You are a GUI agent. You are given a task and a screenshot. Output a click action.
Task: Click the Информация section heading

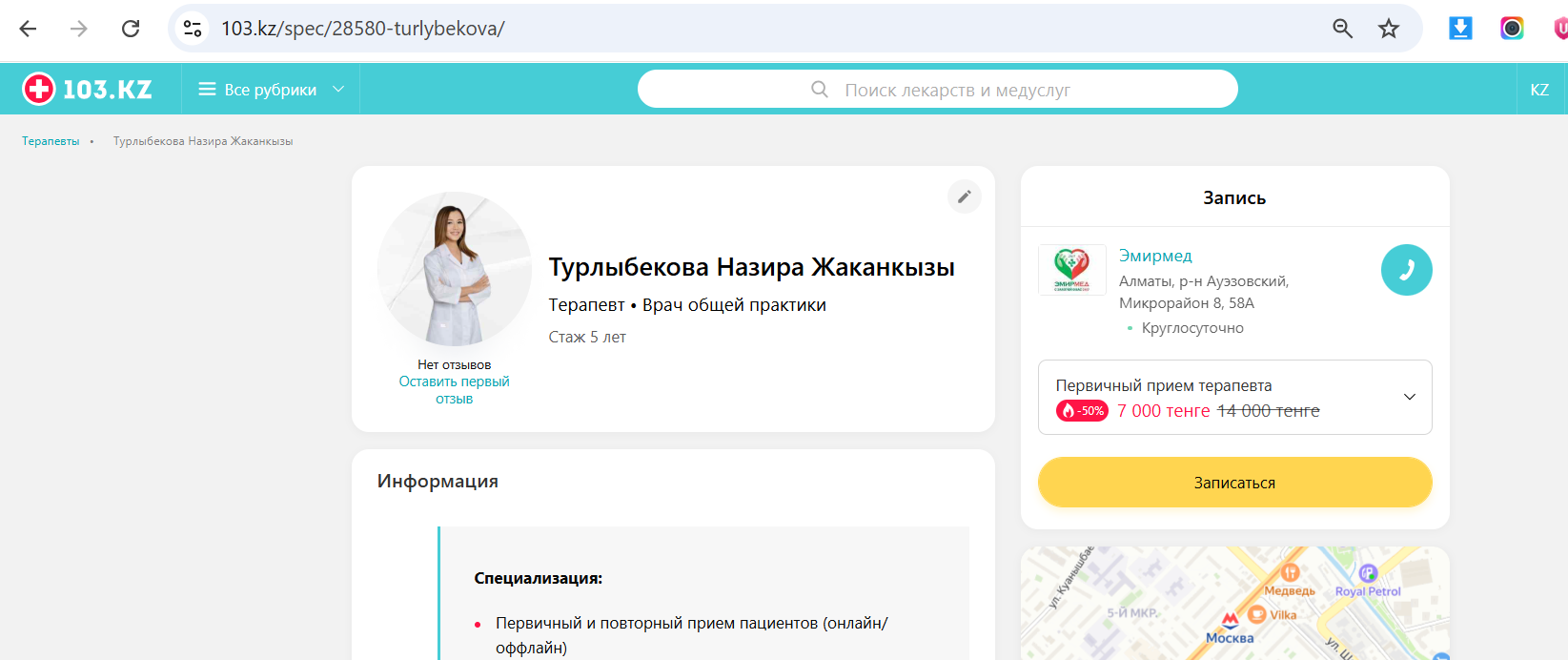pyautogui.click(x=438, y=482)
